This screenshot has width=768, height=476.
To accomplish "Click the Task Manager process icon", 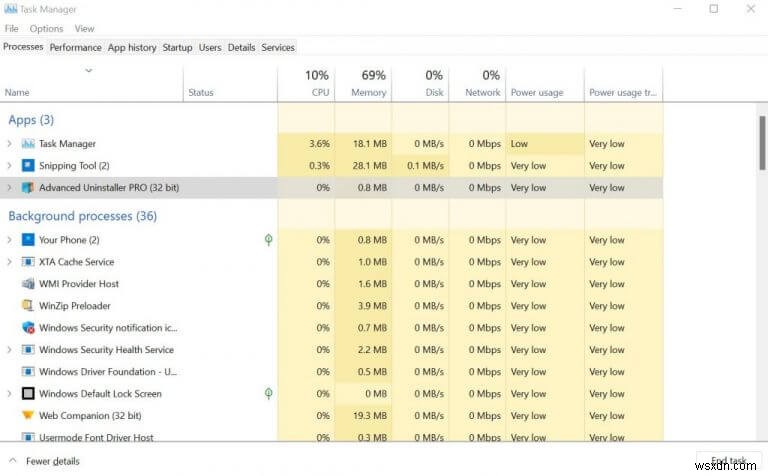I will click(28, 143).
